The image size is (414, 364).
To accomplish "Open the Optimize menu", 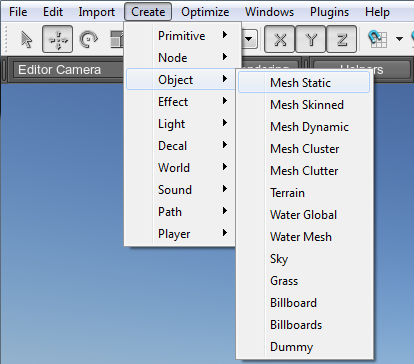I will pyautogui.click(x=205, y=12).
